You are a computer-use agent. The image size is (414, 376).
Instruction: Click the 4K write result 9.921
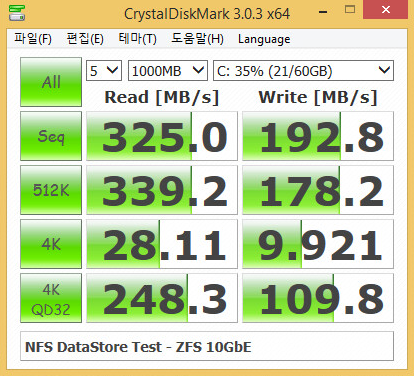(x=318, y=244)
